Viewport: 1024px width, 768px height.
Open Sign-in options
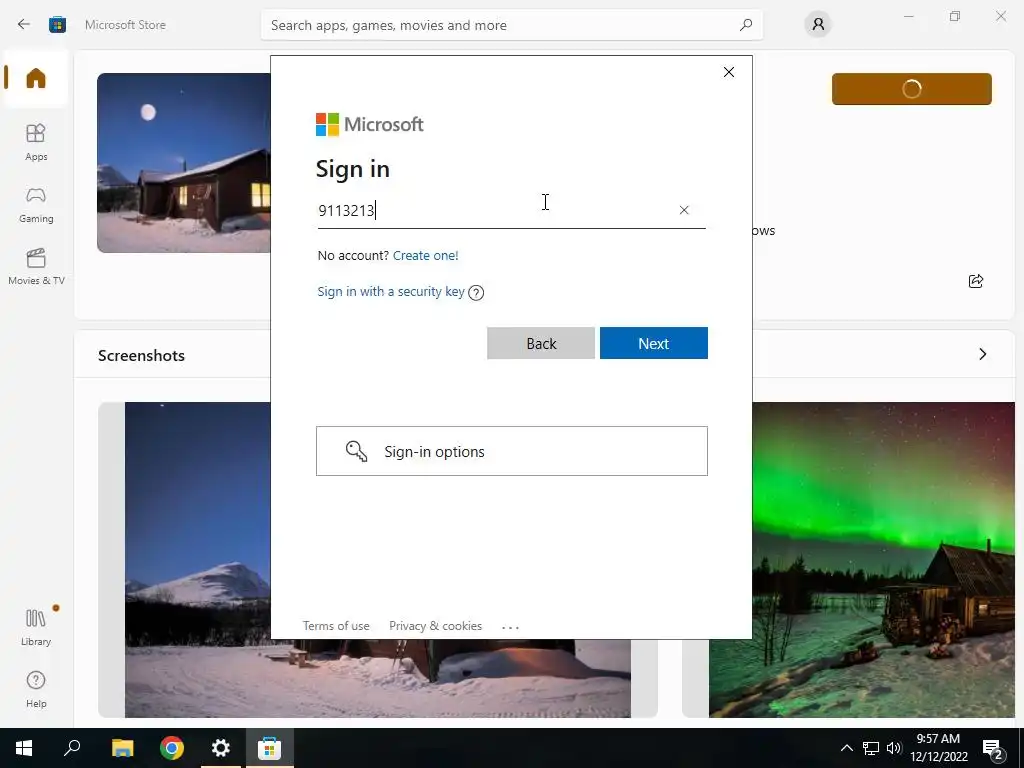point(512,451)
